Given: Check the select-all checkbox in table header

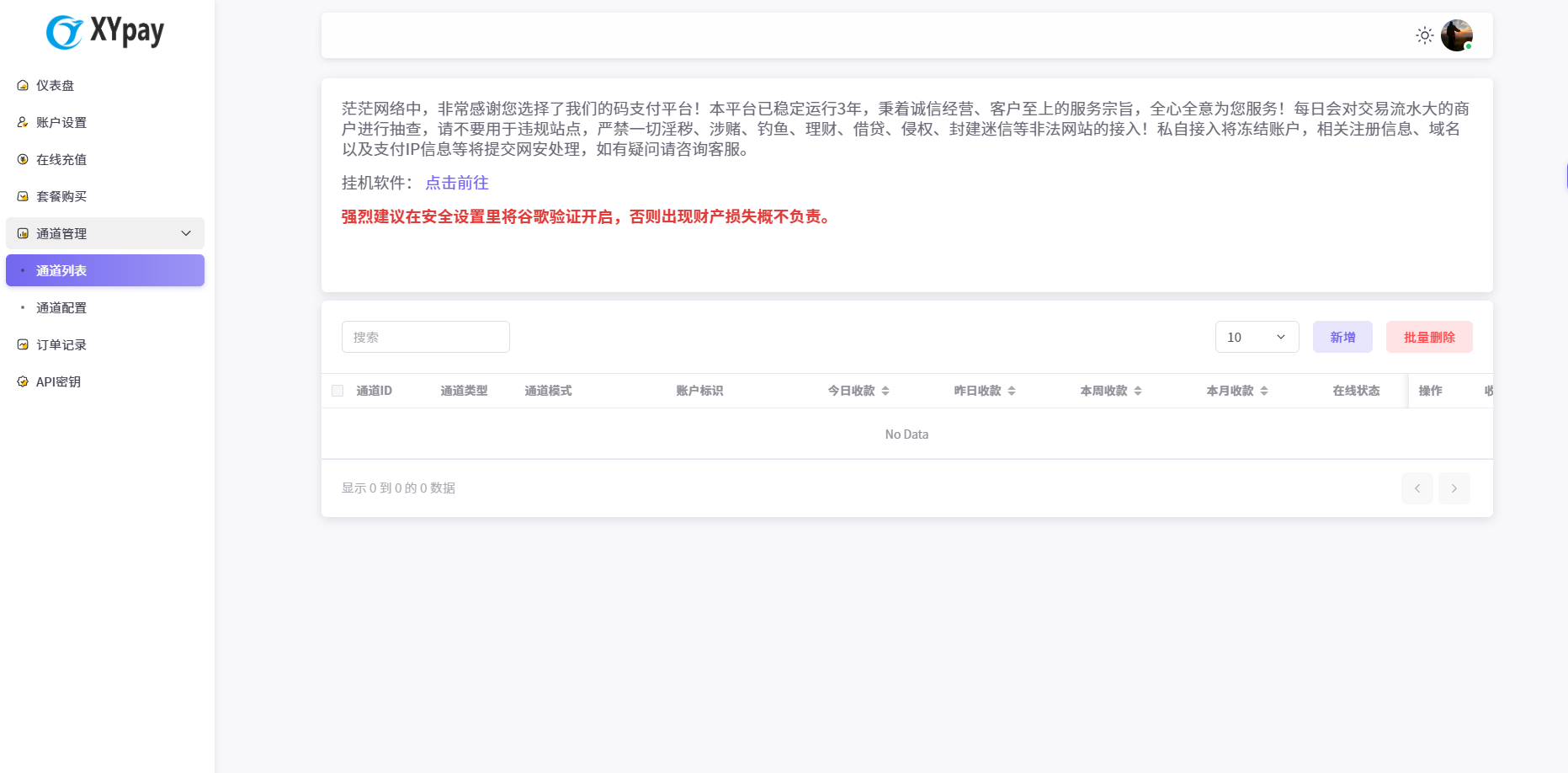Looking at the screenshot, I should click(338, 391).
